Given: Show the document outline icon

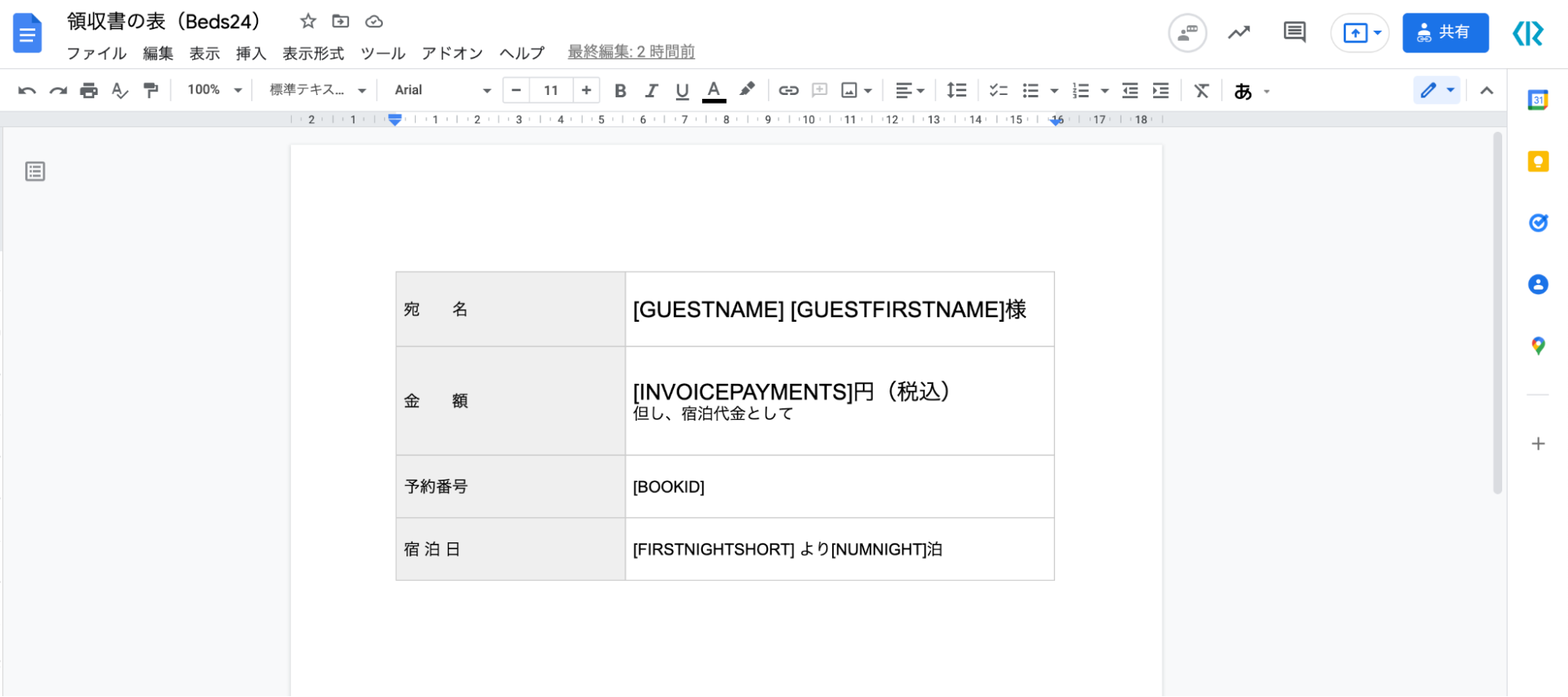Looking at the screenshot, I should tap(35, 171).
